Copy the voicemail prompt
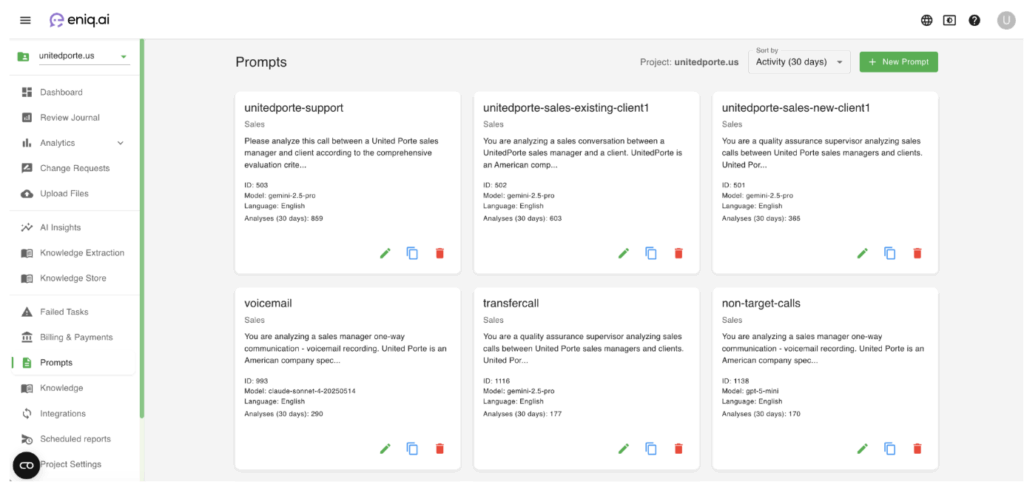Image resolution: width=1024 pixels, height=482 pixels. pos(412,449)
